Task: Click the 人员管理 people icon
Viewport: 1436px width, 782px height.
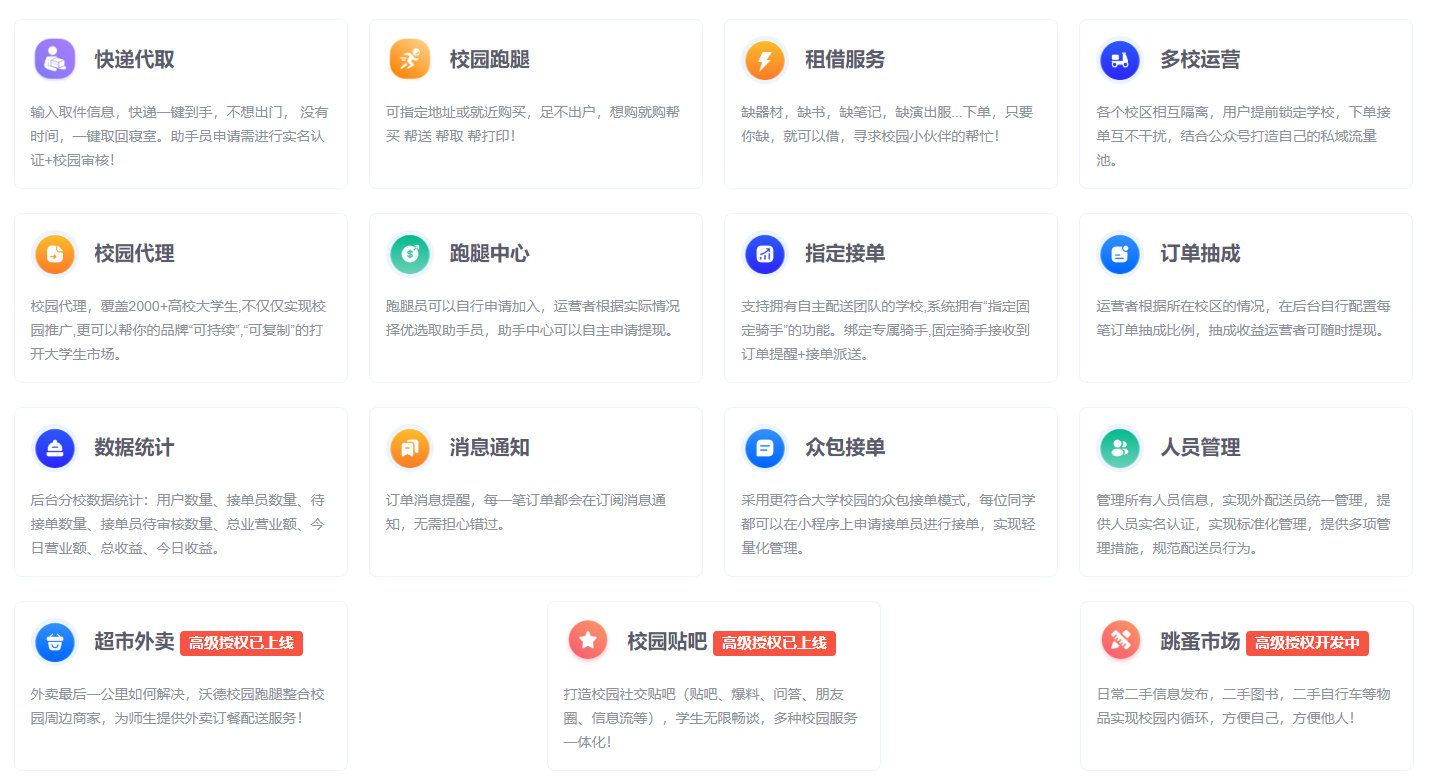Action: [1119, 448]
